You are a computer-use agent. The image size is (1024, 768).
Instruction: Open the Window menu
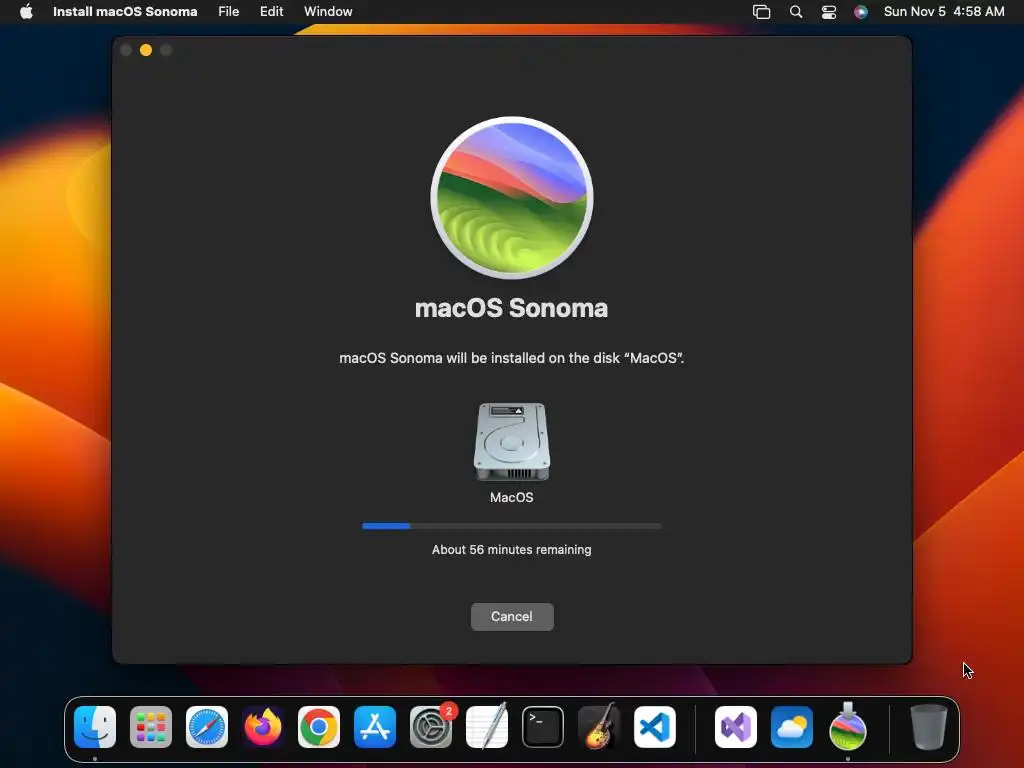328,12
